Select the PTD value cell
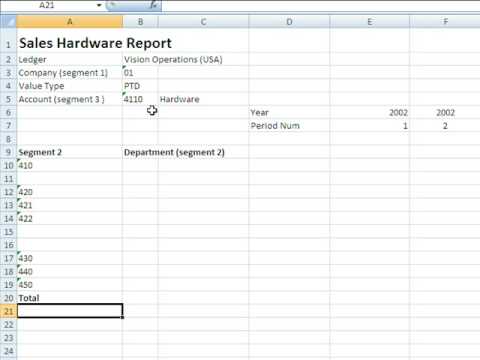The width and height of the screenshot is (480, 360). 140,86
